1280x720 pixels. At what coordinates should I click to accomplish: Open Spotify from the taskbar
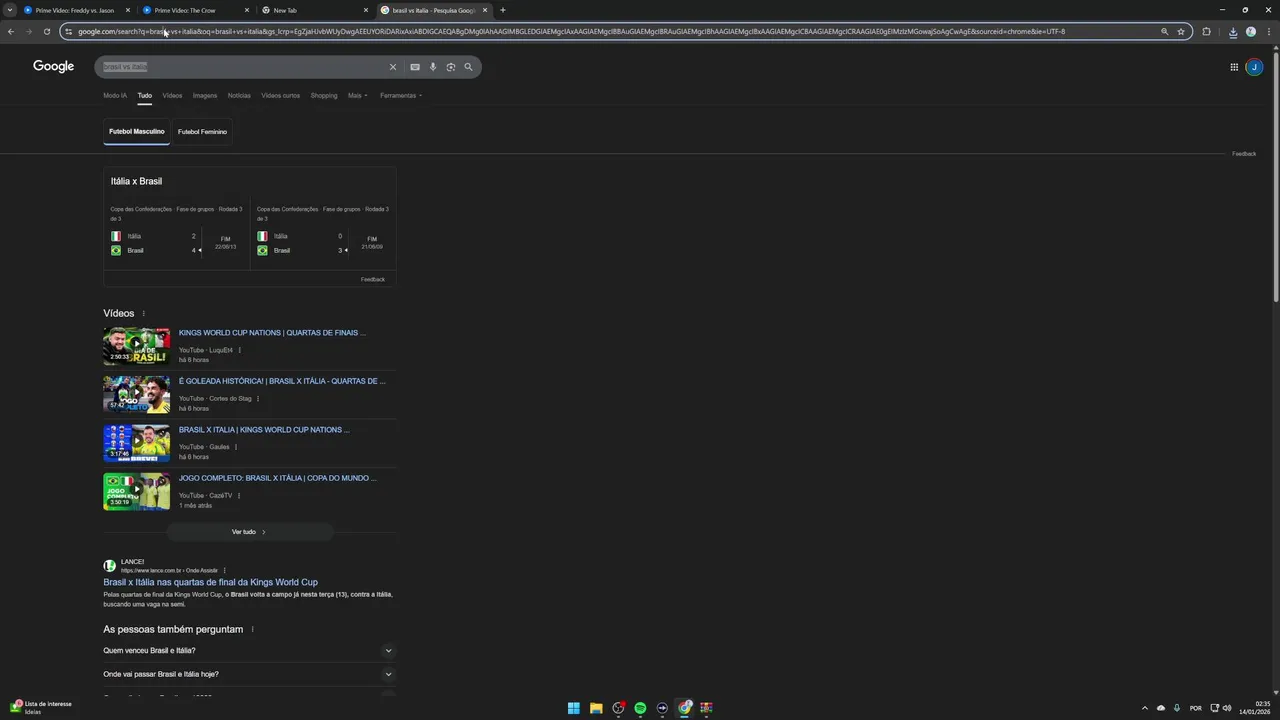pyautogui.click(x=640, y=708)
